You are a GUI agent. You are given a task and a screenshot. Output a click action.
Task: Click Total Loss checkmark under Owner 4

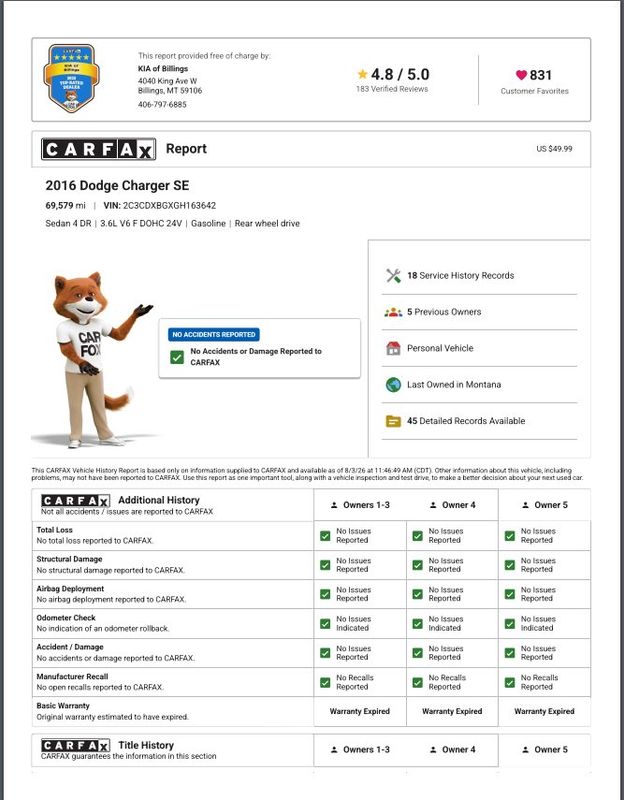[417, 536]
